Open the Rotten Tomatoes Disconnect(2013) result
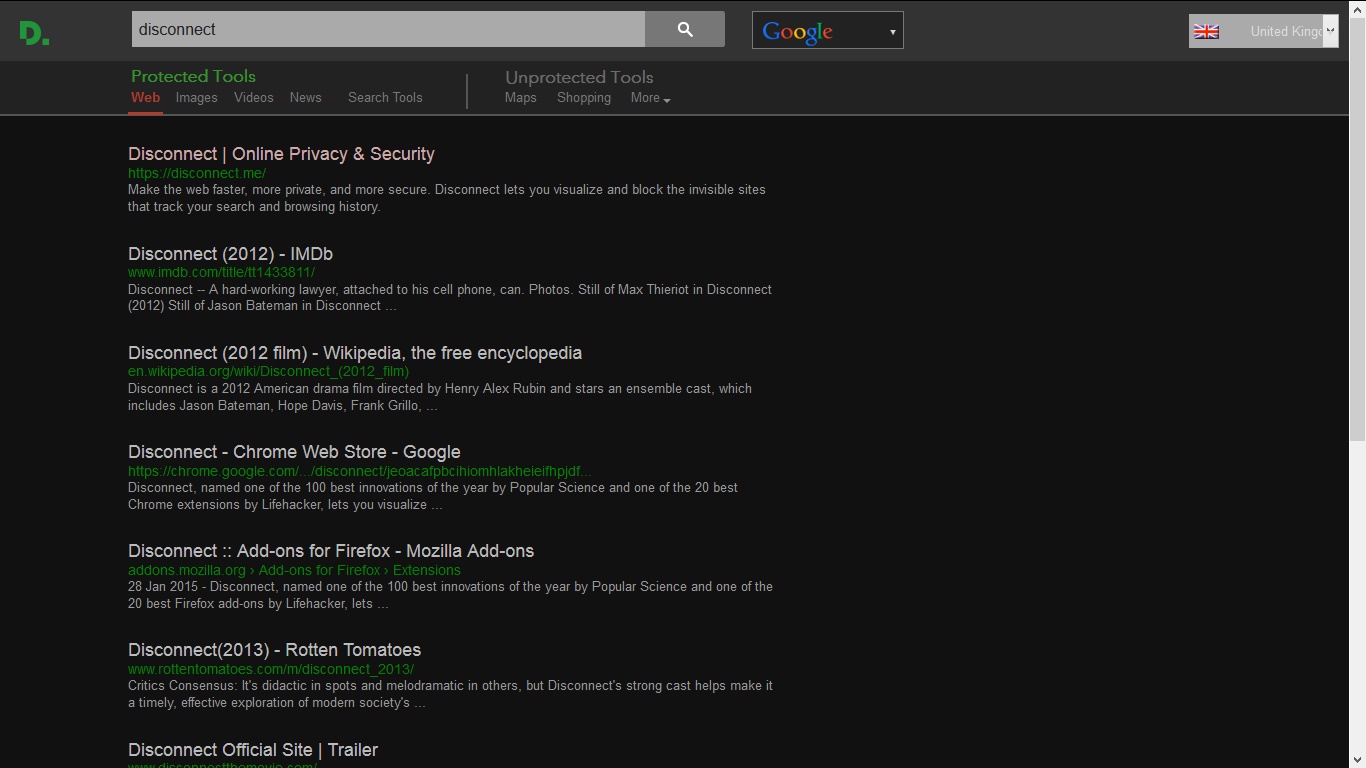The width and height of the screenshot is (1366, 768). point(274,650)
